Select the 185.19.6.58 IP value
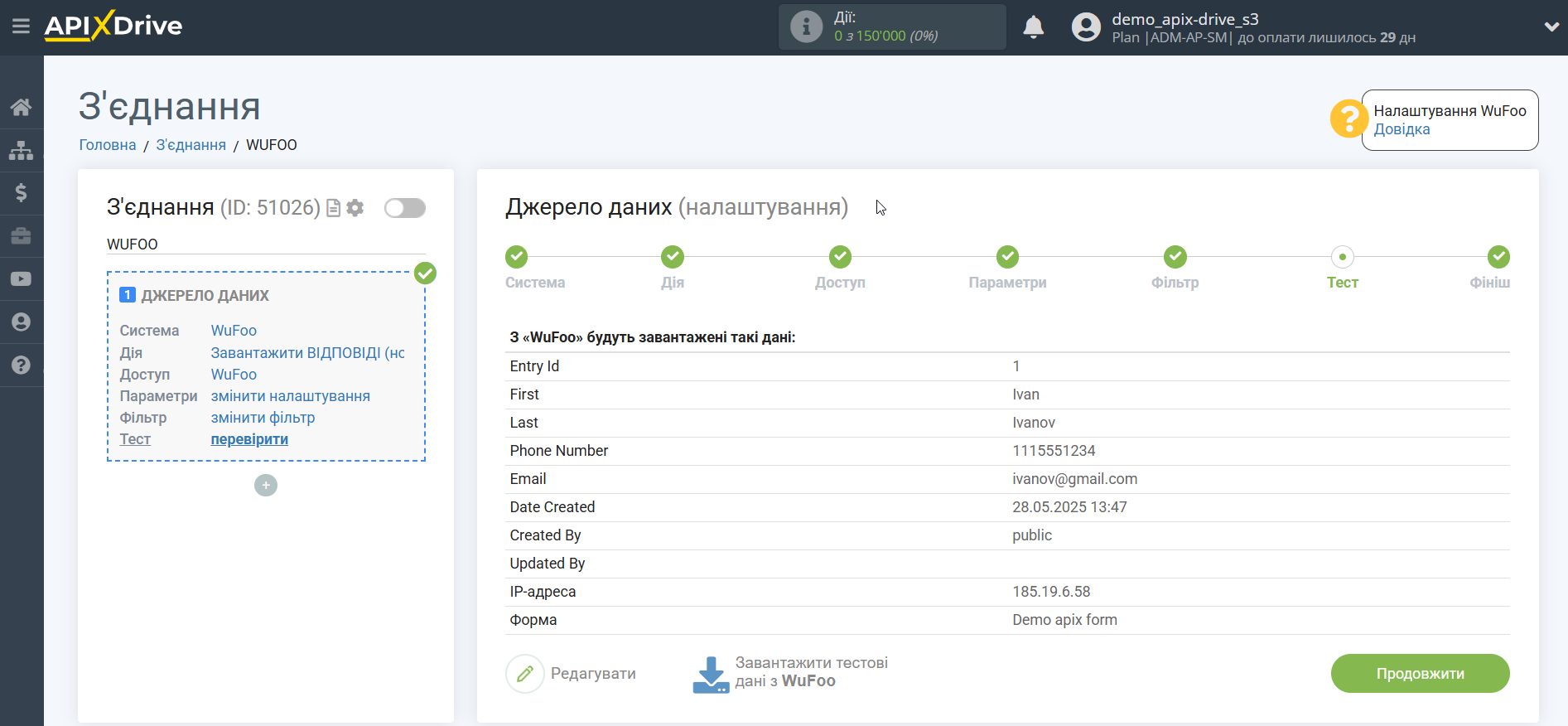The height and width of the screenshot is (726, 1568). (x=1051, y=592)
